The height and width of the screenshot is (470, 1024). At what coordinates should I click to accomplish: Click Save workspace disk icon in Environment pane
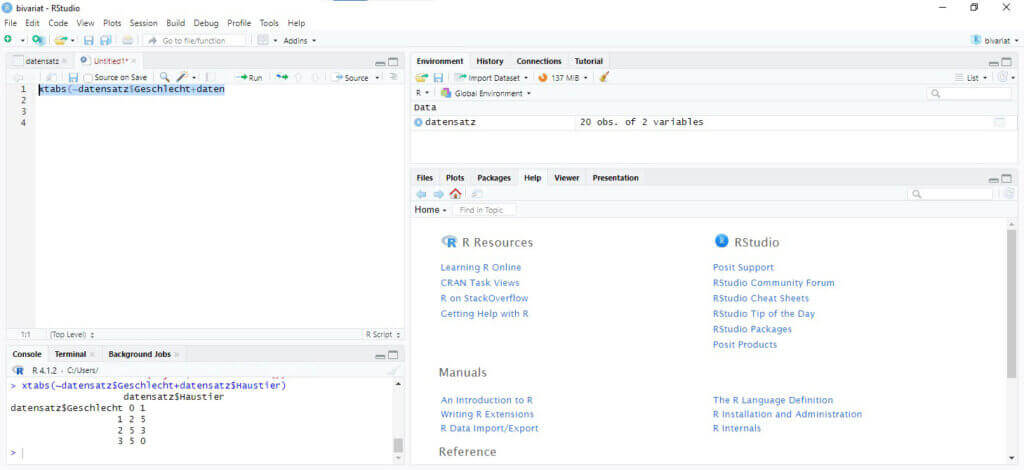pyautogui.click(x=438, y=77)
